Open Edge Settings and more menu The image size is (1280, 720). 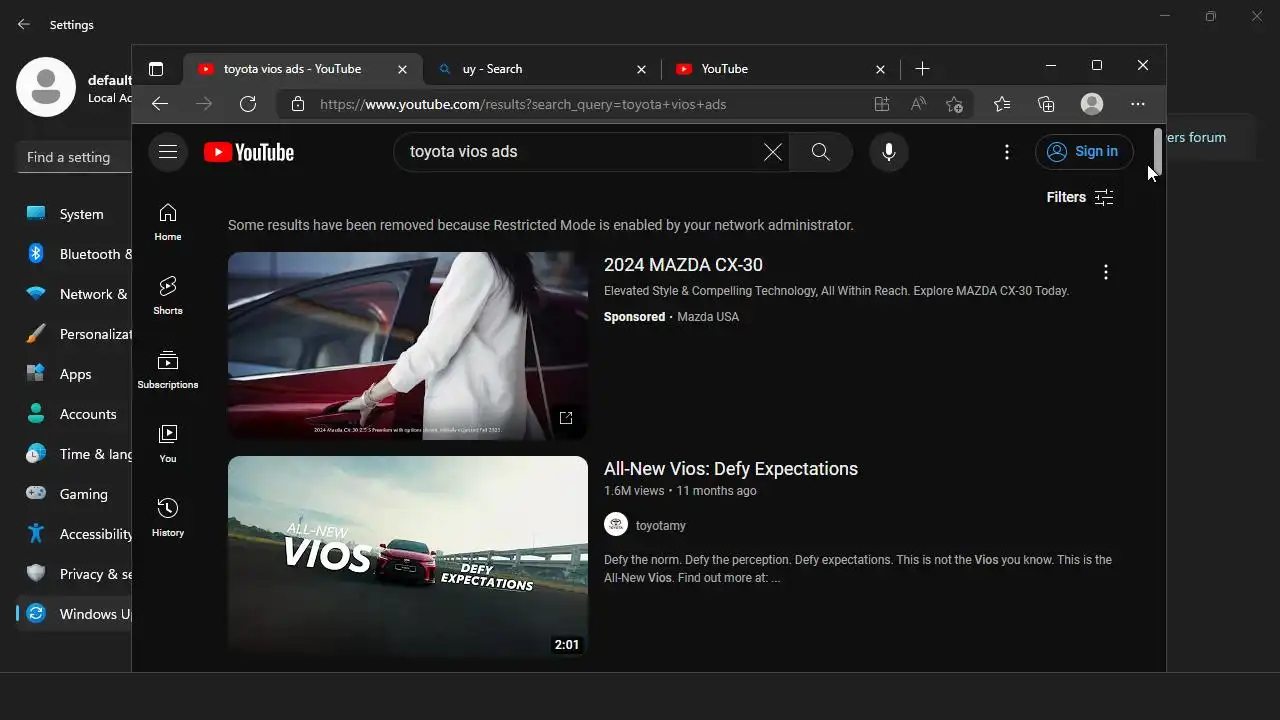(1138, 104)
